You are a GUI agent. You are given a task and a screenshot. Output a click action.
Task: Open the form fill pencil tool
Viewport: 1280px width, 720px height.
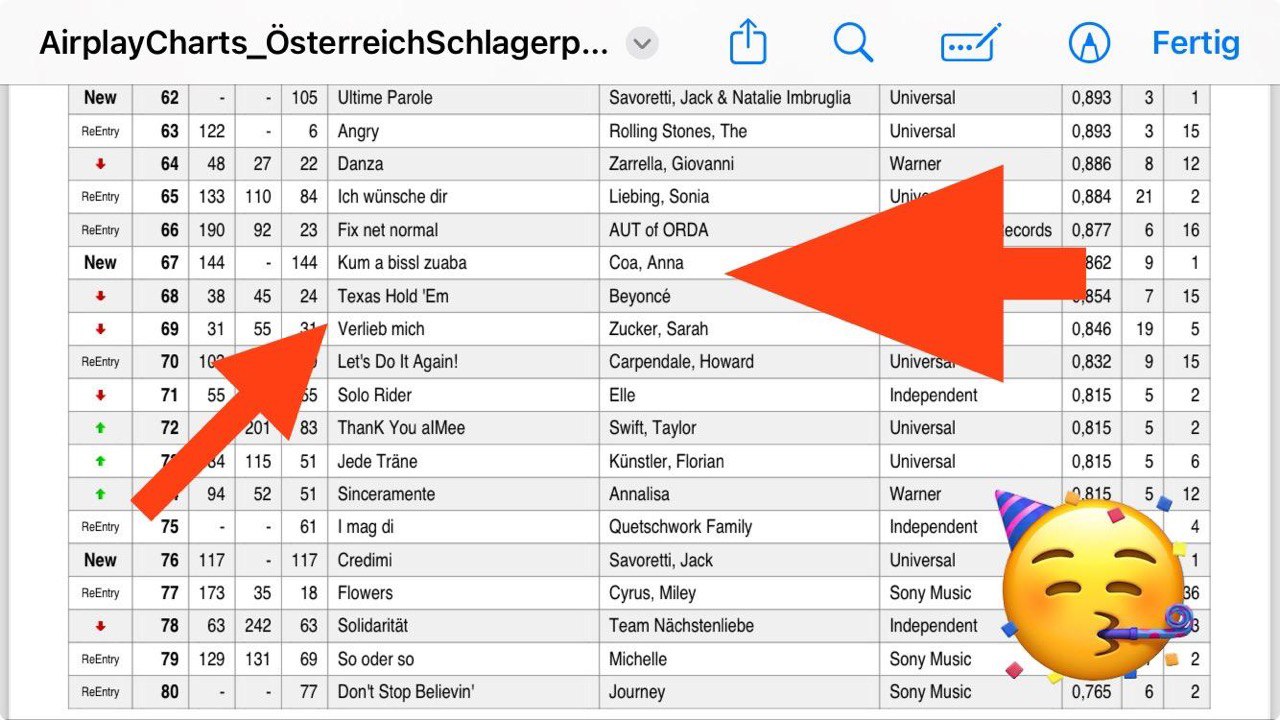(x=970, y=43)
